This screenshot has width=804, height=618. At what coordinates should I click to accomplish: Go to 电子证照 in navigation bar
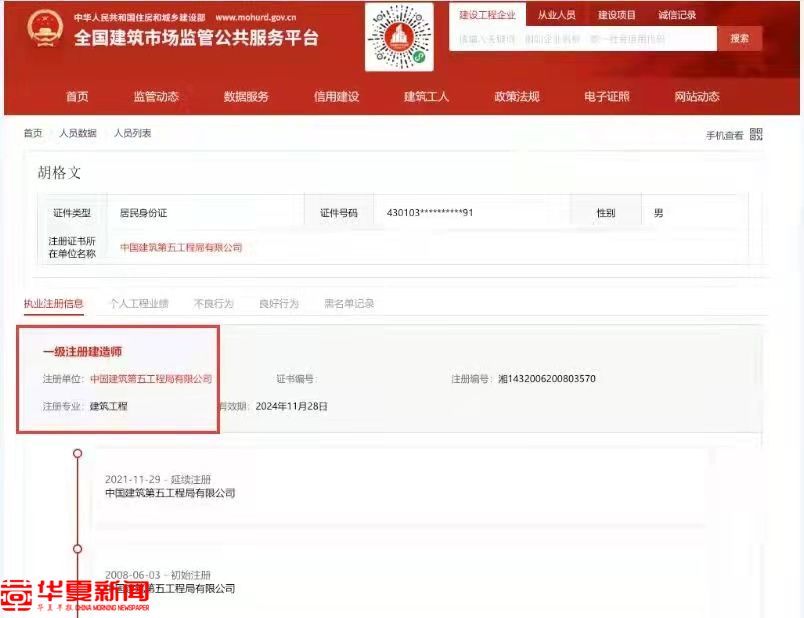pos(607,97)
